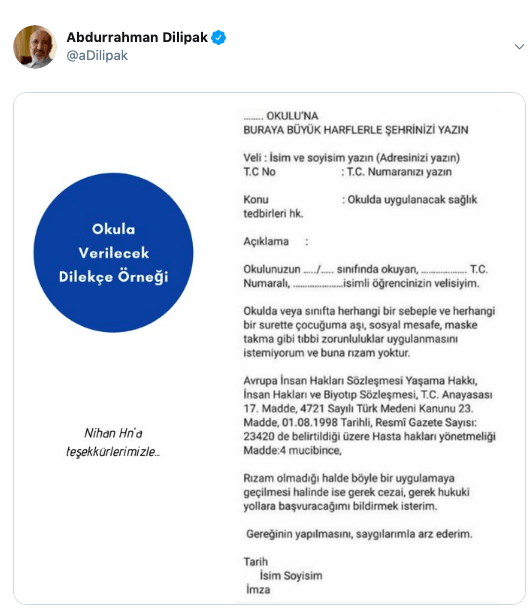
Task: Click the 'Gereğinin yapılmasını, saygılarımla arz ederim' line
Action: 359,534
